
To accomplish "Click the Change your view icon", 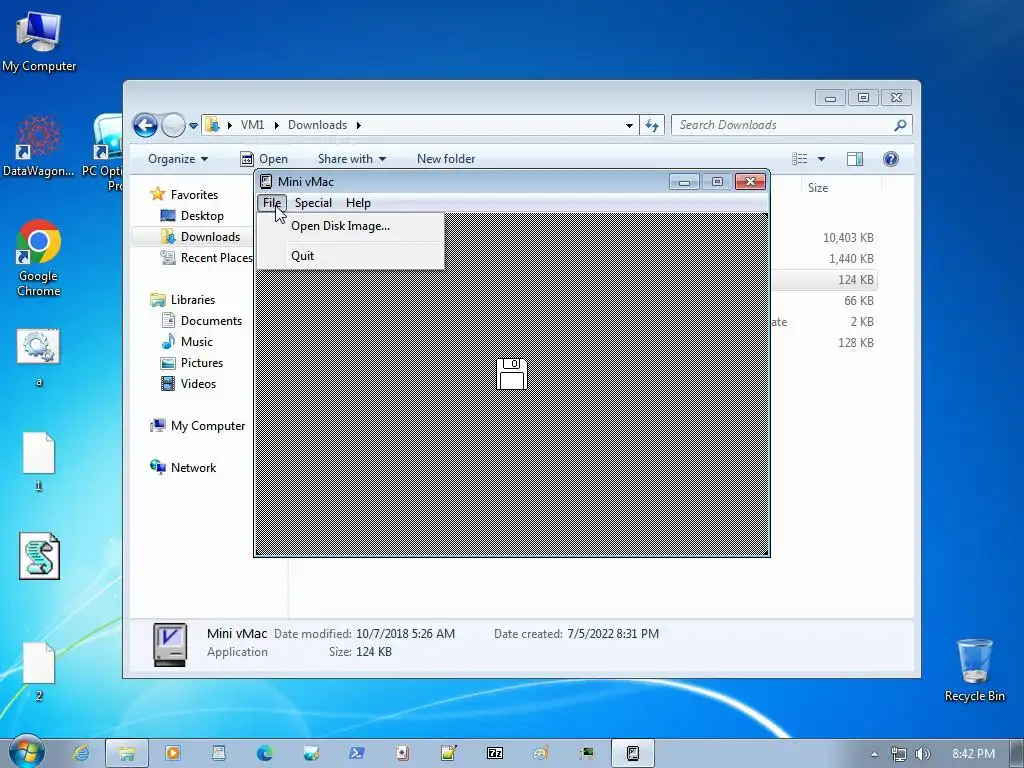I will tap(799, 159).
